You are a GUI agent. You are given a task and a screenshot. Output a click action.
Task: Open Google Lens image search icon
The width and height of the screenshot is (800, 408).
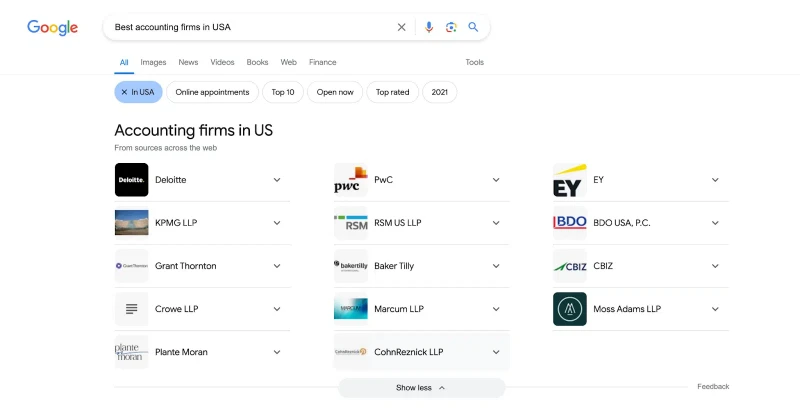tap(451, 28)
